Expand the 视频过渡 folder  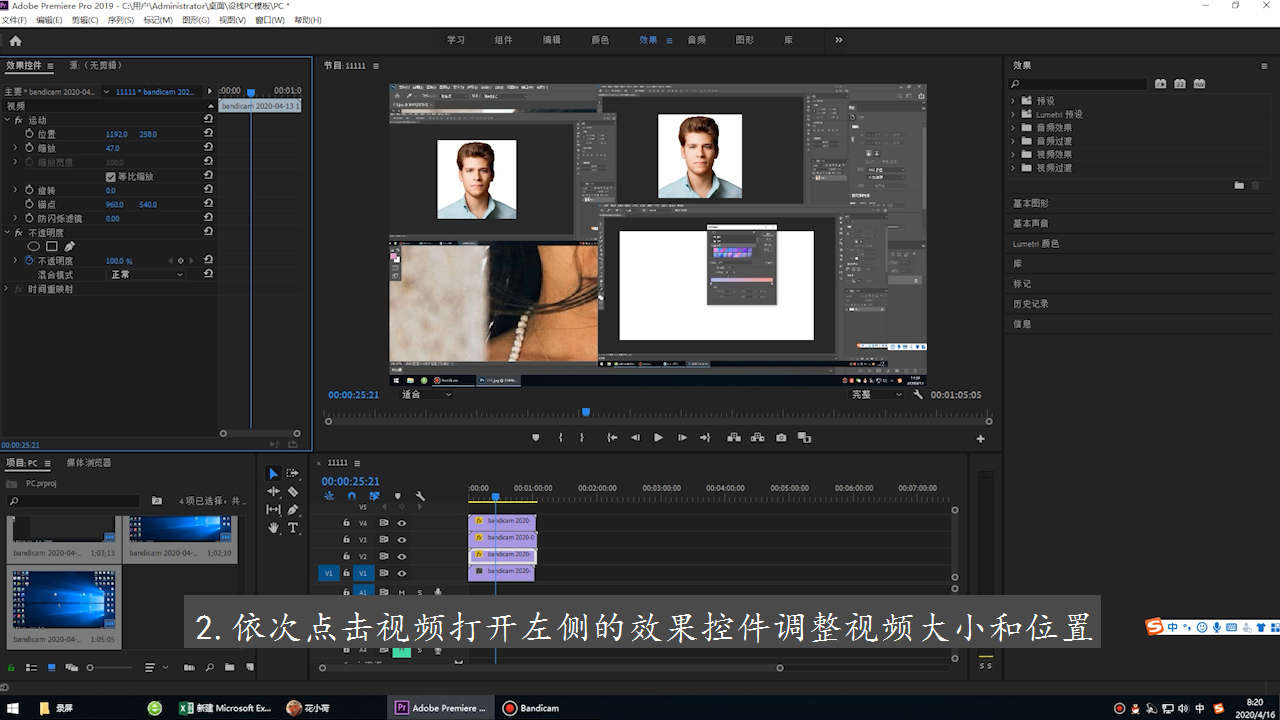[1013, 167]
